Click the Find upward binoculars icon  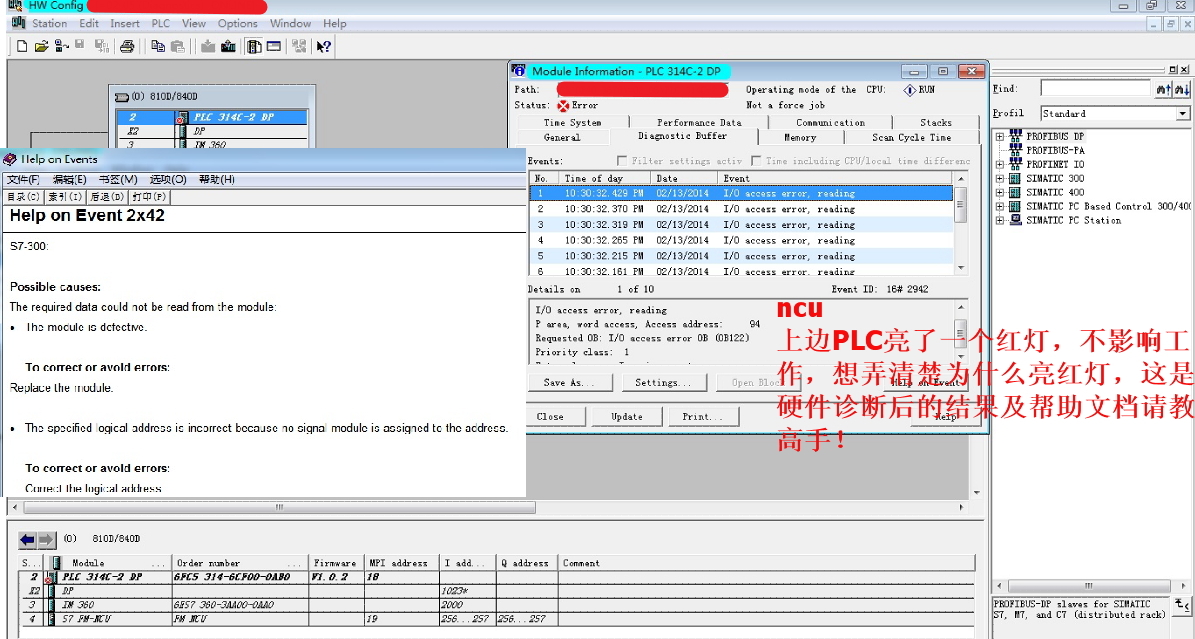[x=1163, y=89]
